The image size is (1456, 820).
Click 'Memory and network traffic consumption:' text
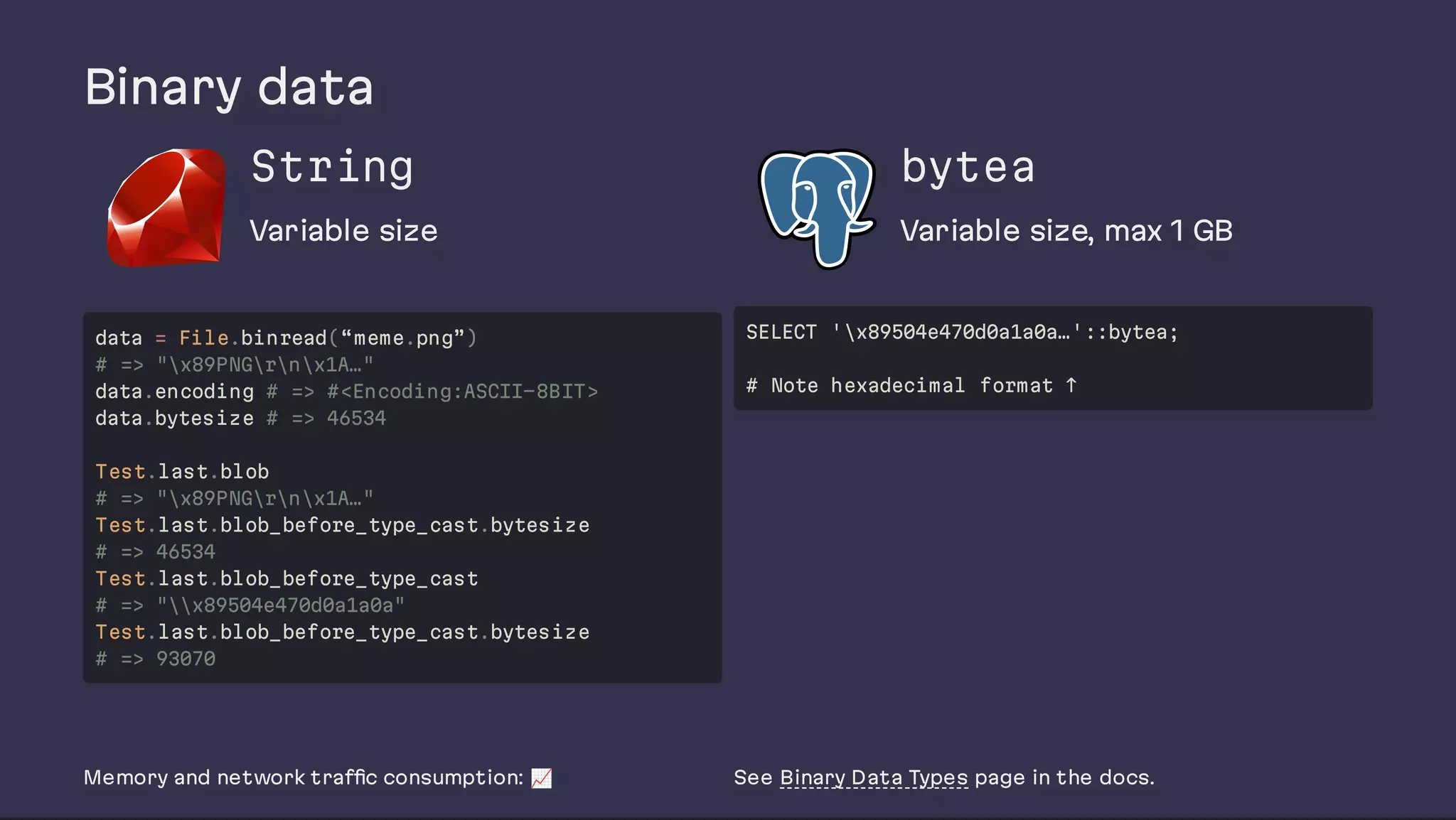coord(304,778)
